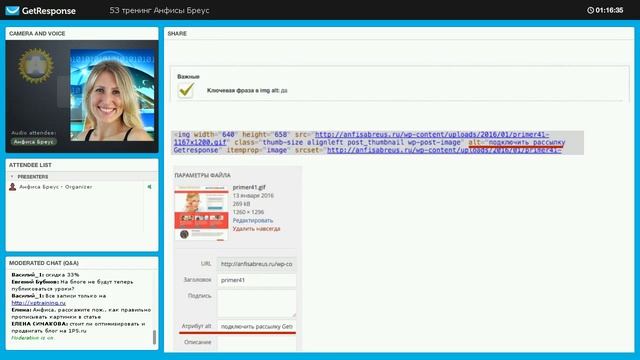This screenshot has height=360, width=640.
Task: Click the clock icon beside timer
Action: click(590, 10)
